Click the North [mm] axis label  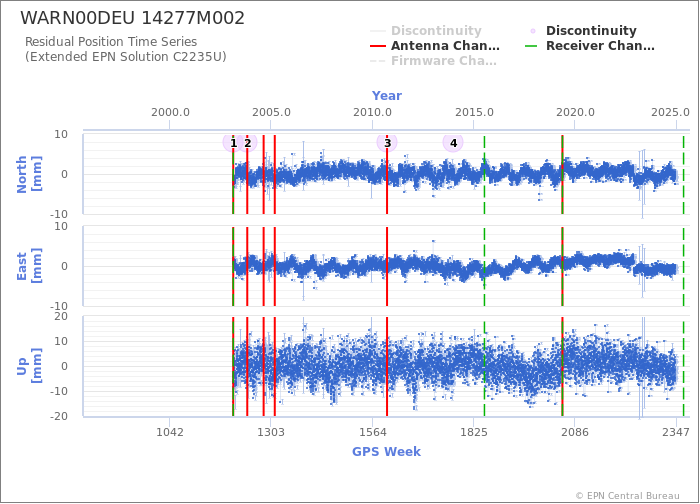pyautogui.click(x=29, y=174)
